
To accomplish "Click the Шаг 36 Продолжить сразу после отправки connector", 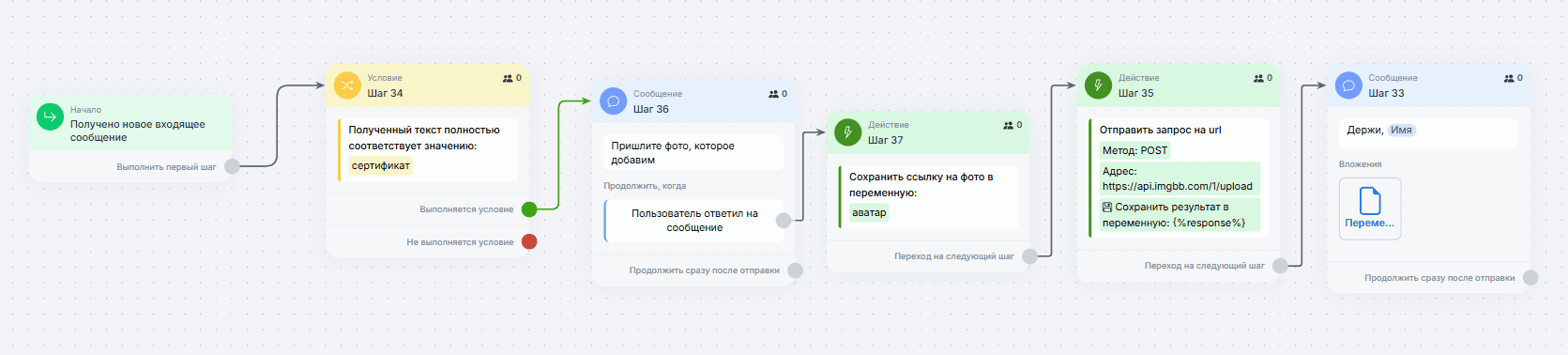I will click(x=796, y=270).
